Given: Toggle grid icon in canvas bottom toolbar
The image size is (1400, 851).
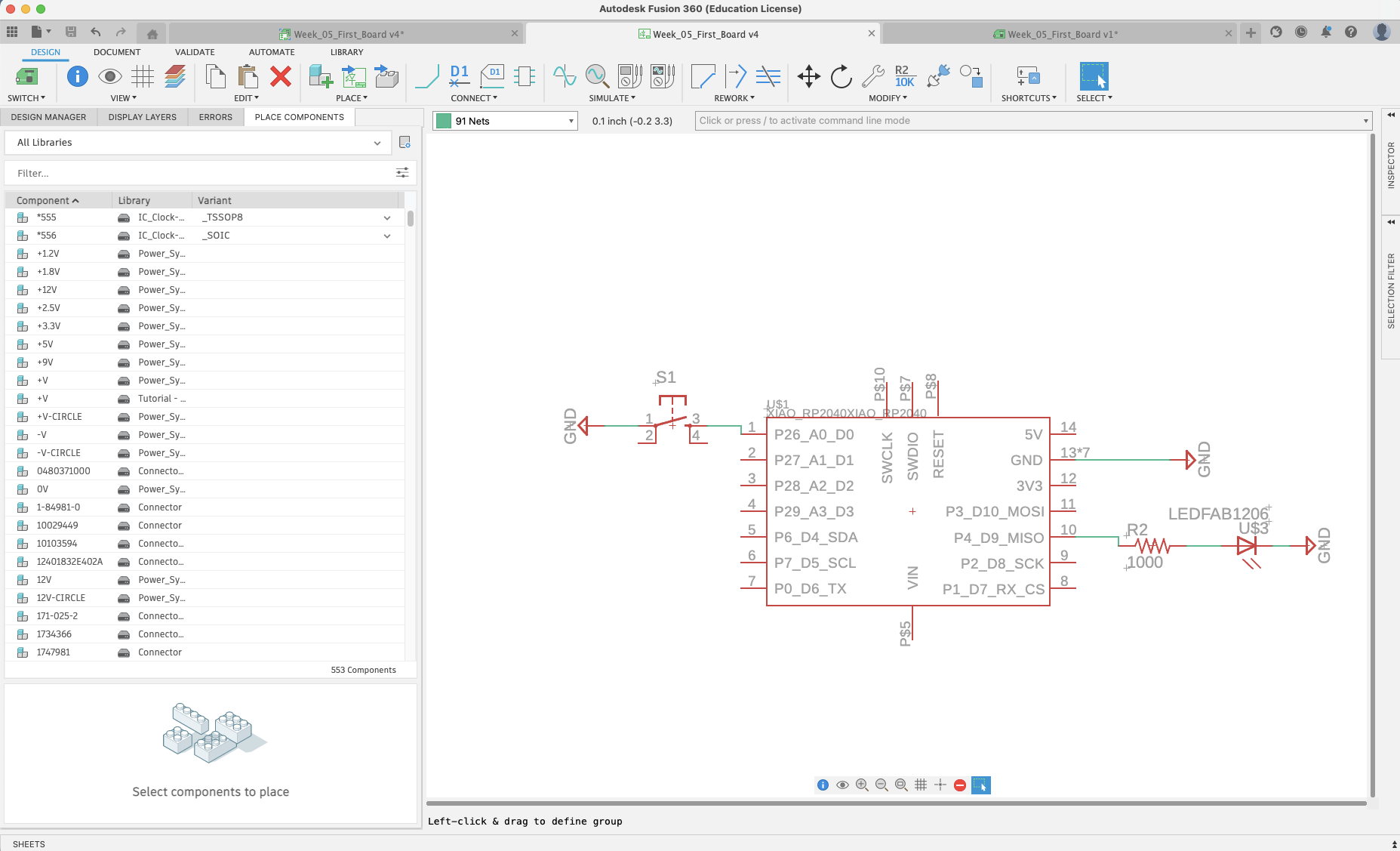Looking at the screenshot, I should click(921, 785).
